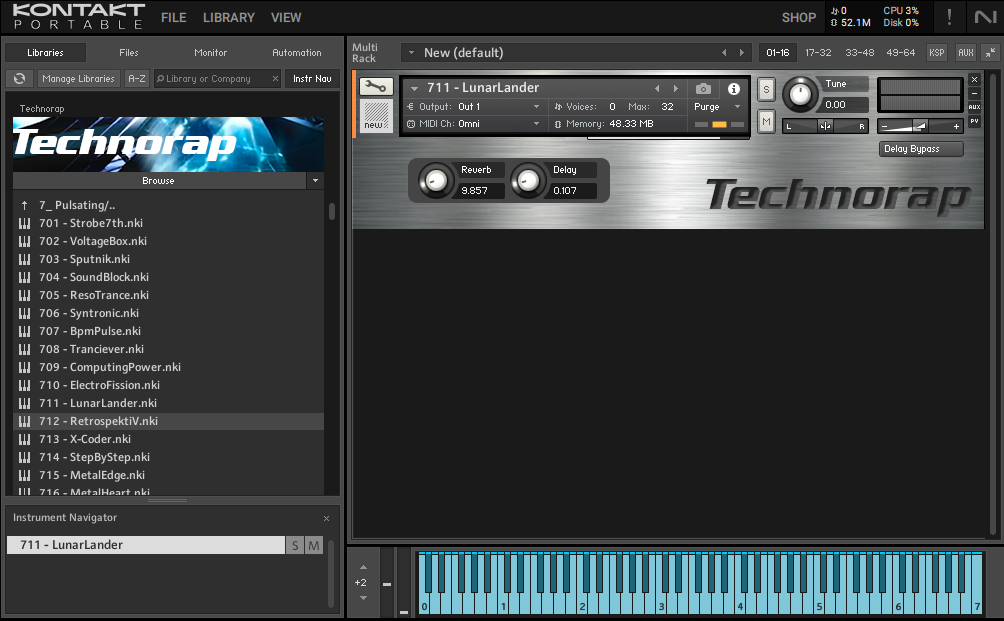Select 712 - RetrospektiV.nki

pyautogui.click(x=168, y=421)
